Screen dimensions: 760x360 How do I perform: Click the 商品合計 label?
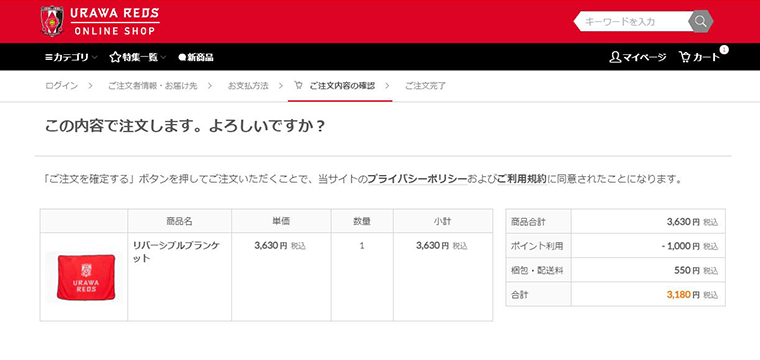528,222
